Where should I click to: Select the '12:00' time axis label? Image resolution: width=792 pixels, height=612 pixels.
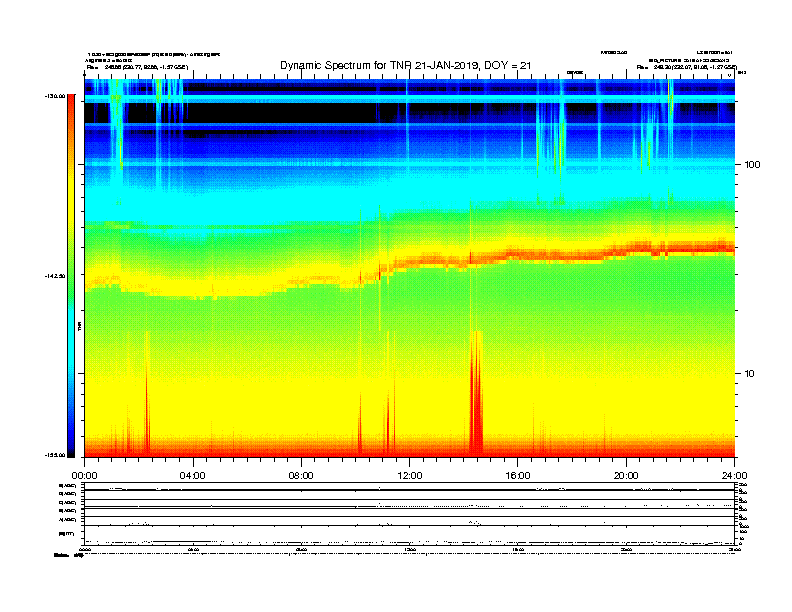pyautogui.click(x=410, y=476)
